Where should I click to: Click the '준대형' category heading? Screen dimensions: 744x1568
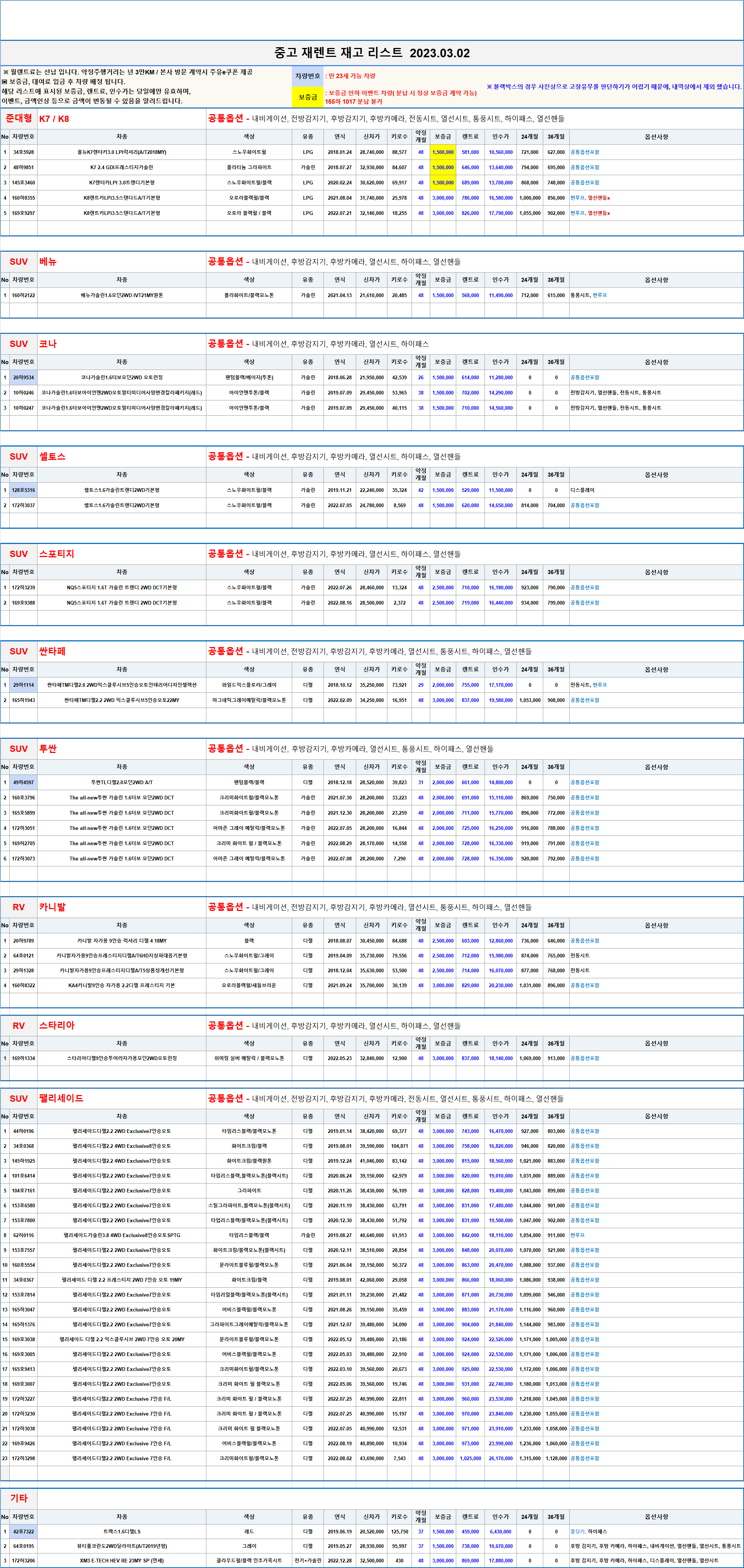(x=19, y=119)
